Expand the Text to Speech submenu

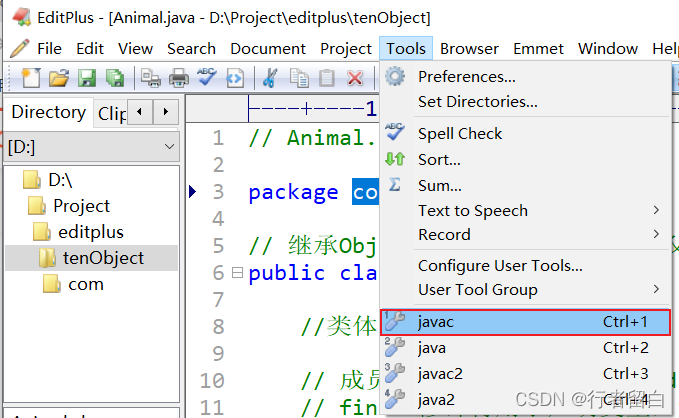coord(526,211)
